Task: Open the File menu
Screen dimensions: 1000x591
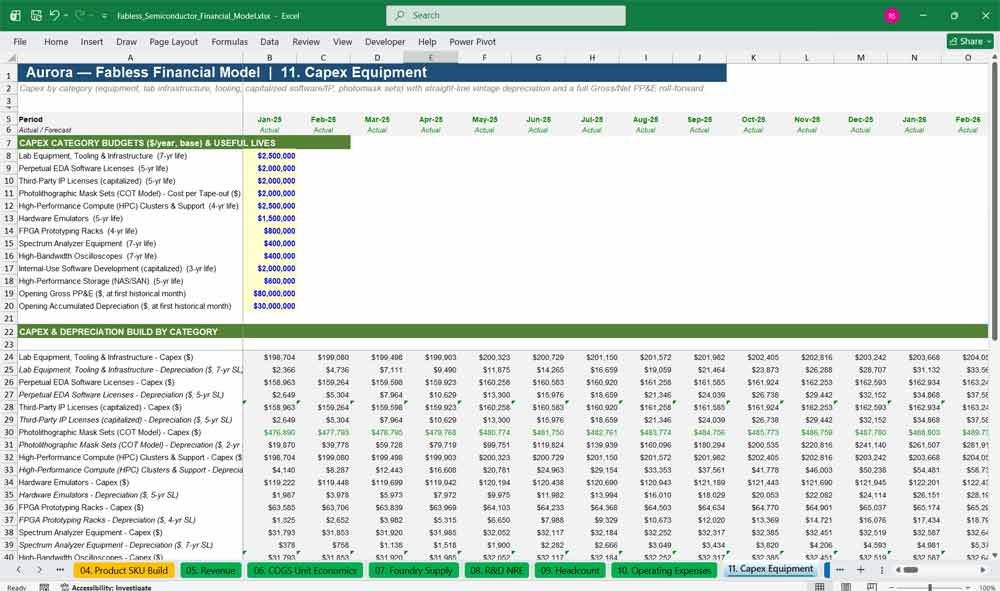Action: [x=20, y=41]
